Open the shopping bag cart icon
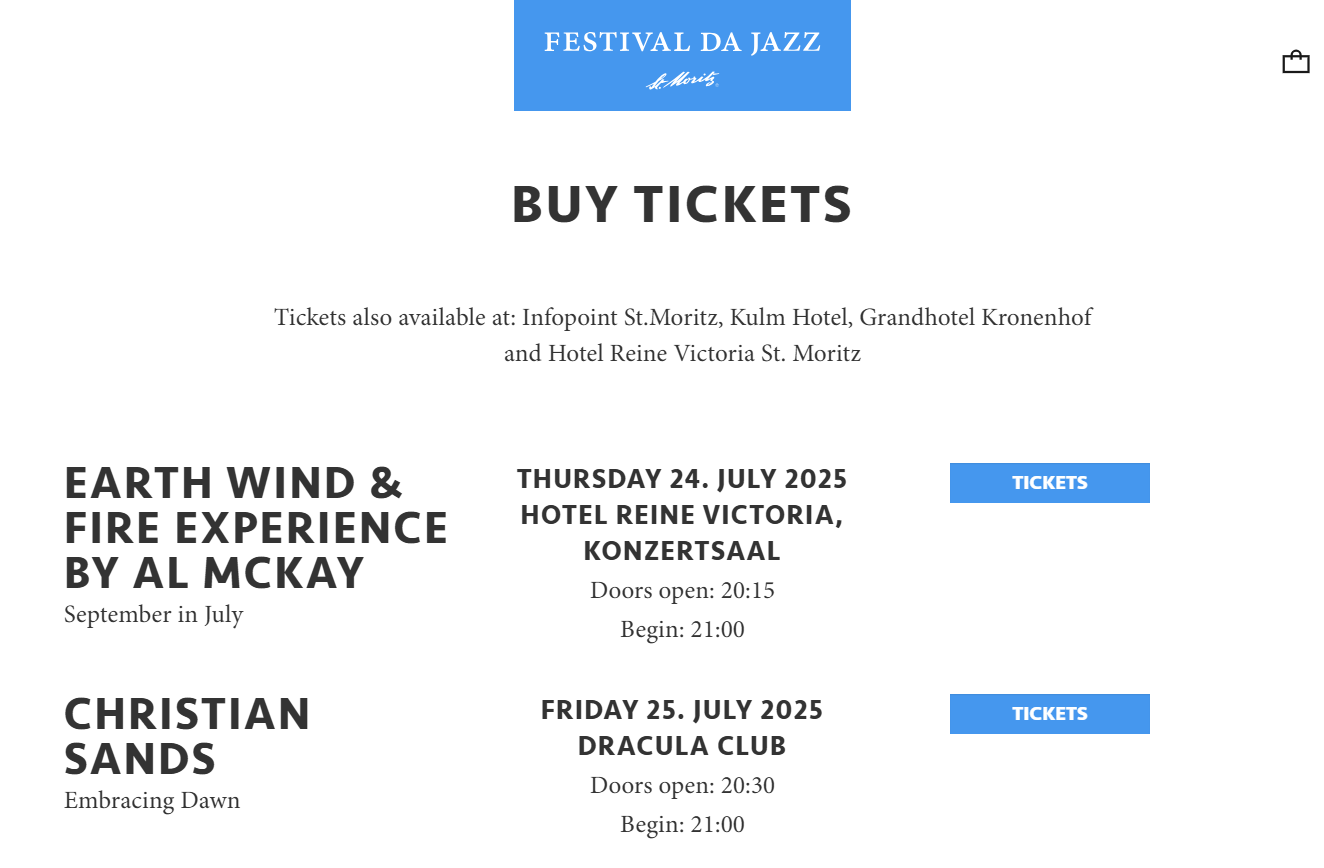 [1295, 62]
